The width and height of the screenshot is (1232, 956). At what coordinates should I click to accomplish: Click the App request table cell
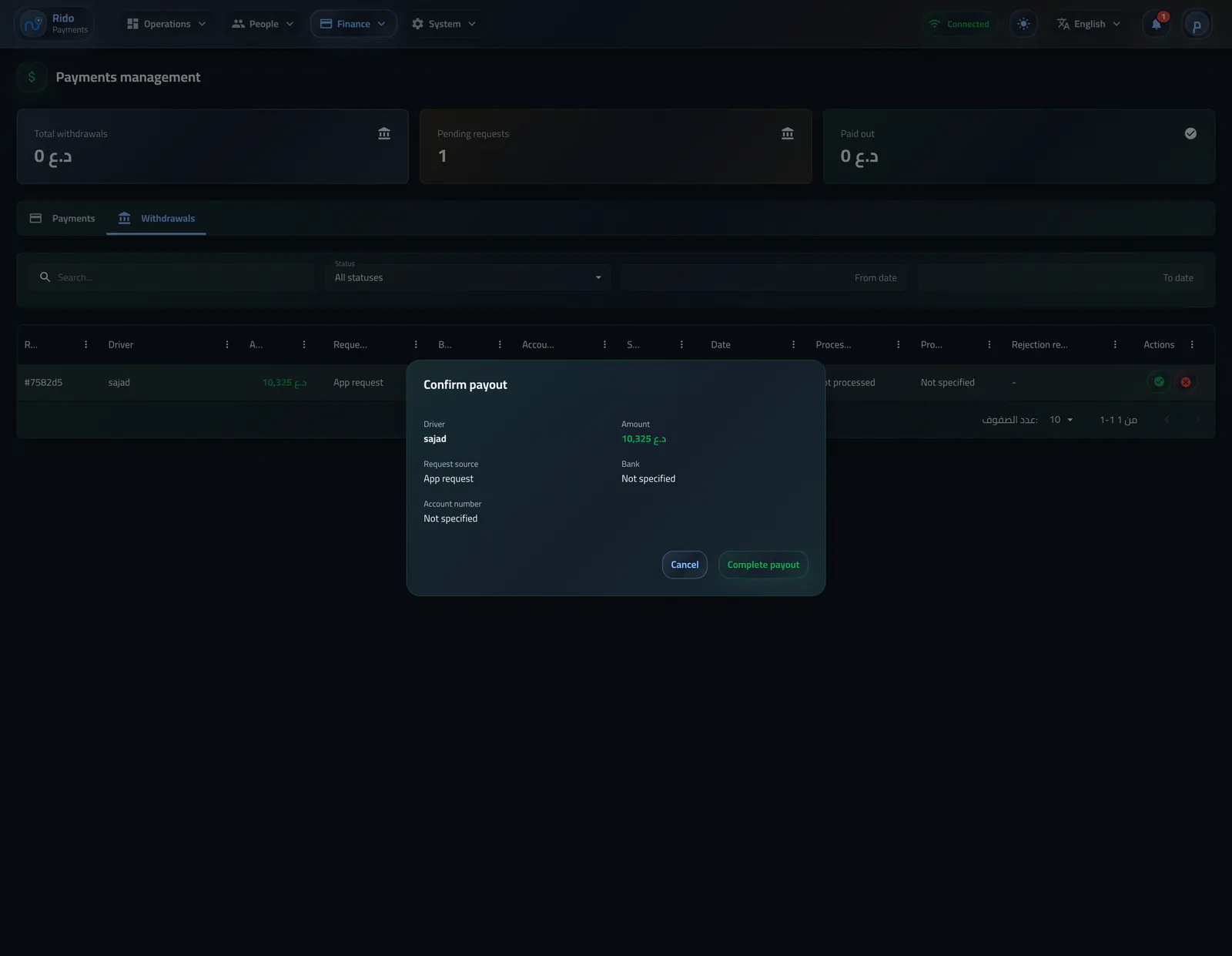358,382
